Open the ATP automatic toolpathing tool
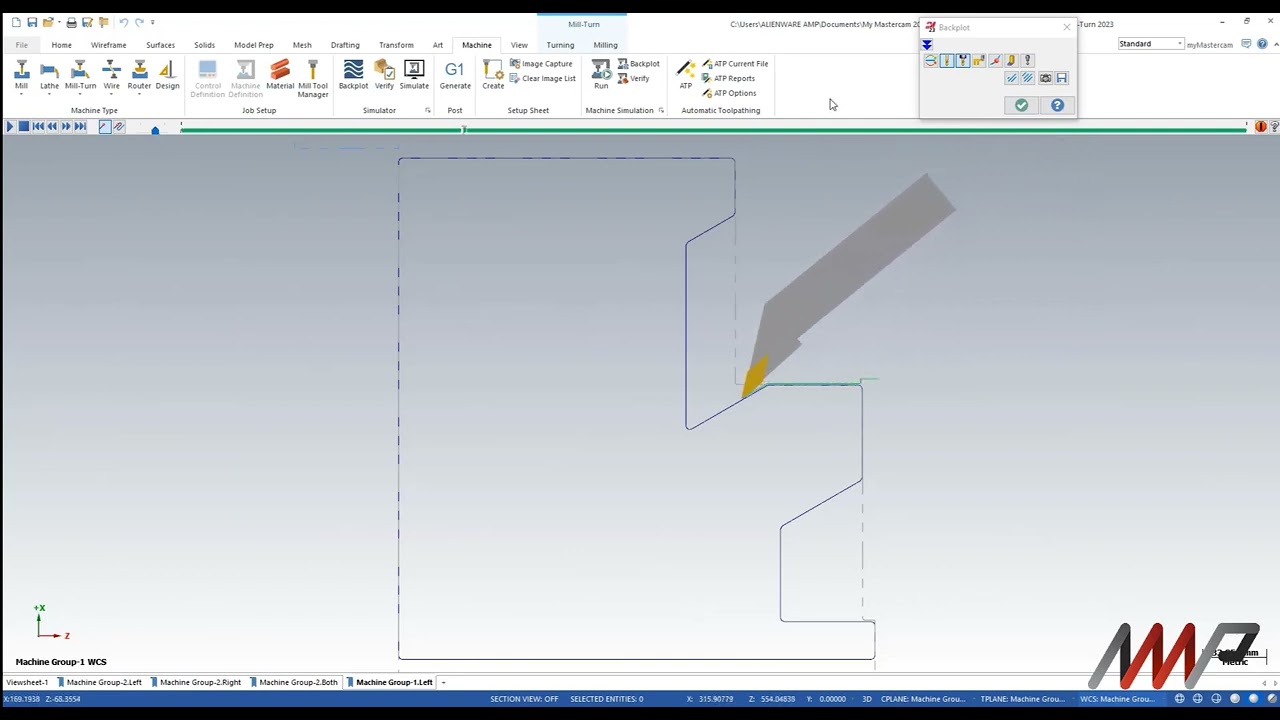The width and height of the screenshot is (1280, 720). (686, 75)
